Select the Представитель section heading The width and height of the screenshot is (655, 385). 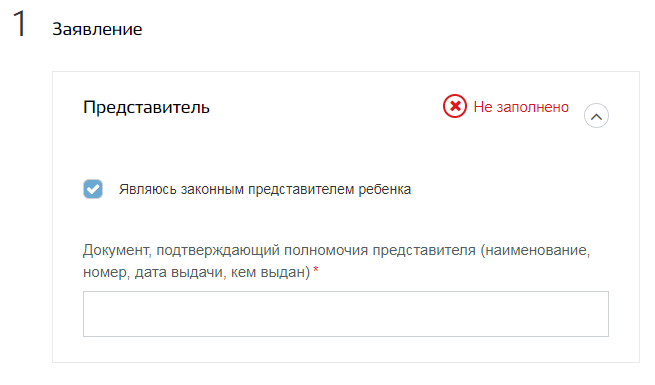146,107
